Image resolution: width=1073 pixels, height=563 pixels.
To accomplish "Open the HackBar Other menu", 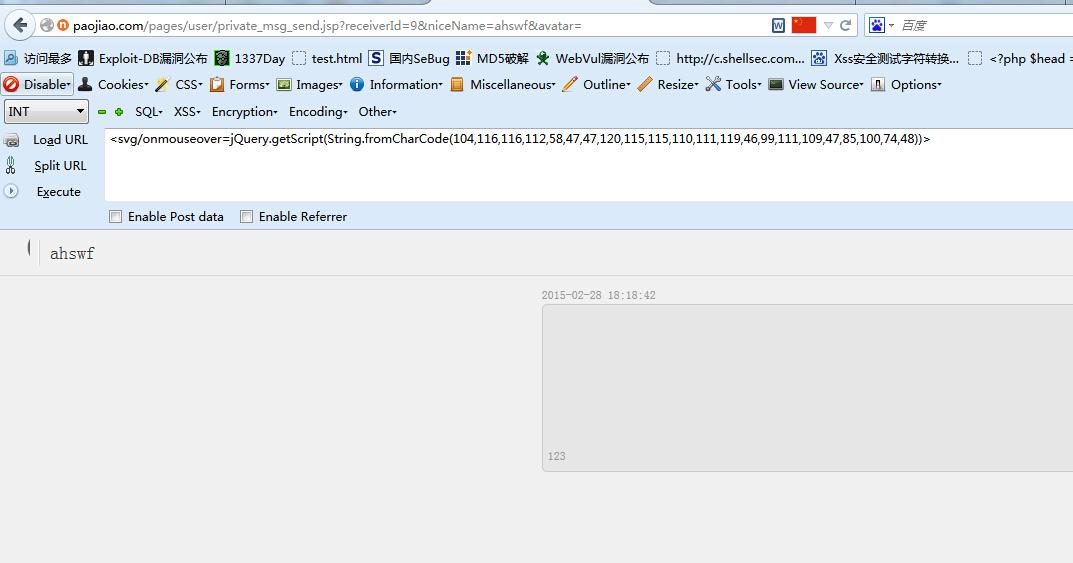I will click(378, 112).
